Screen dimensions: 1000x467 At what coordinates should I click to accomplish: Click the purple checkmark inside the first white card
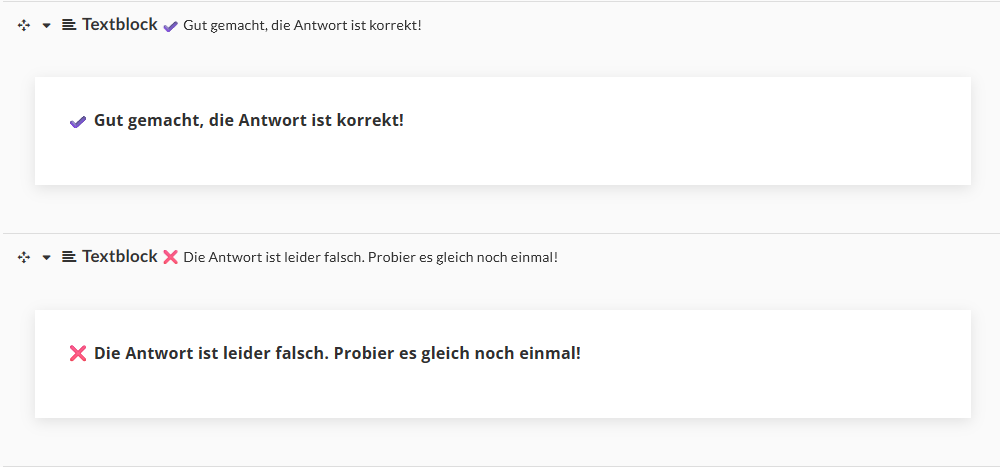point(77,121)
